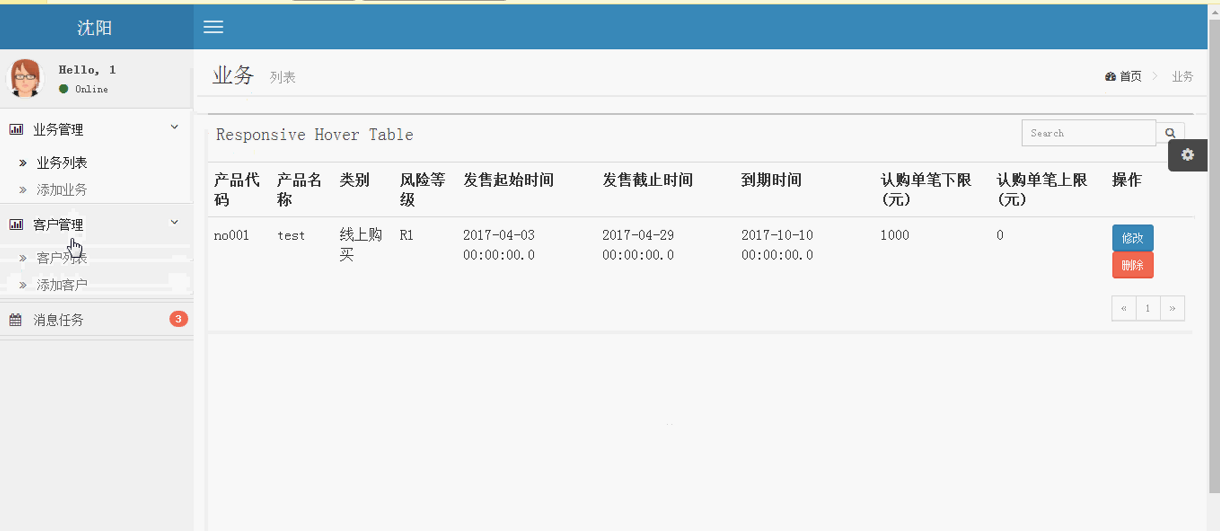Click the 发售截止时间 column header
This screenshot has height=531, width=1220.
(x=648, y=180)
